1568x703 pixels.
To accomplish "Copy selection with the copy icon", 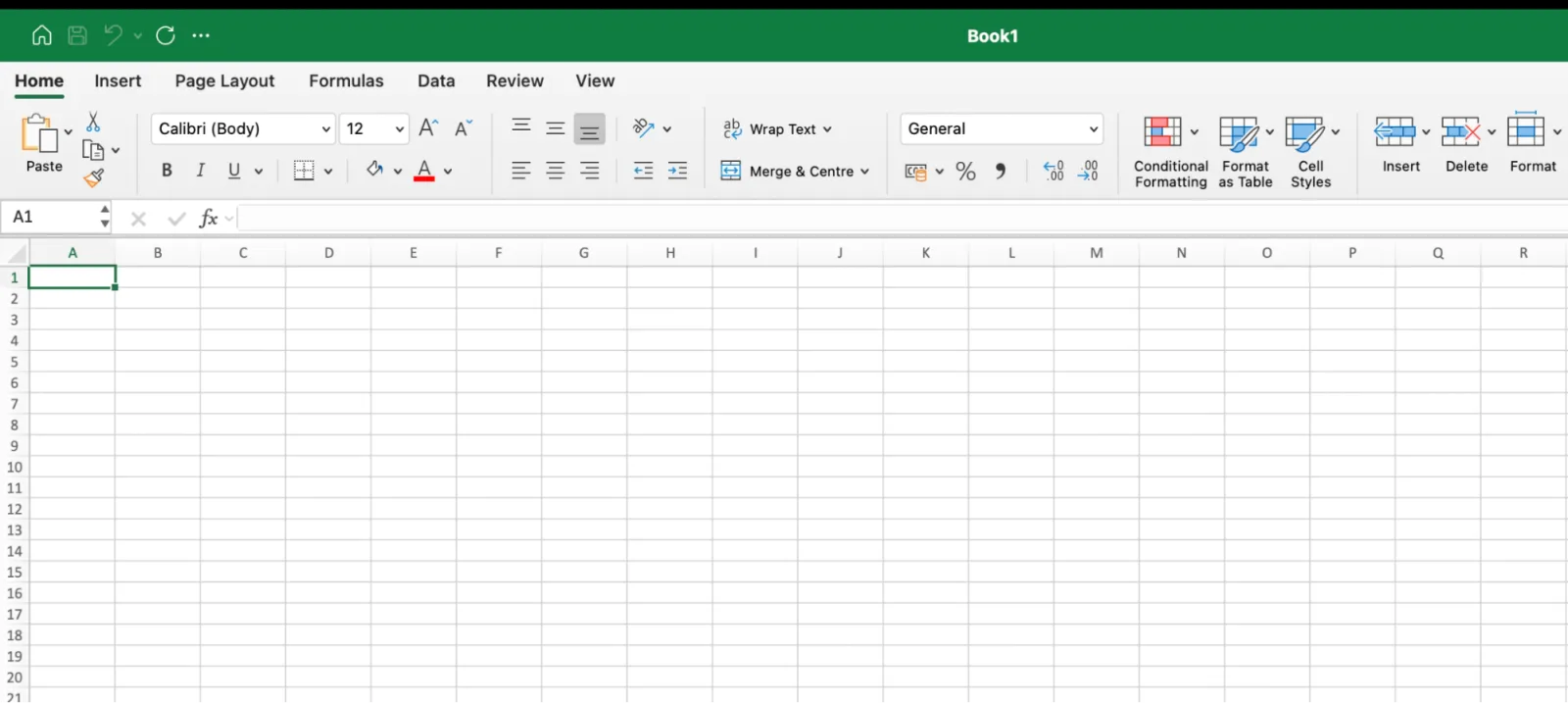I will point(93,150).
